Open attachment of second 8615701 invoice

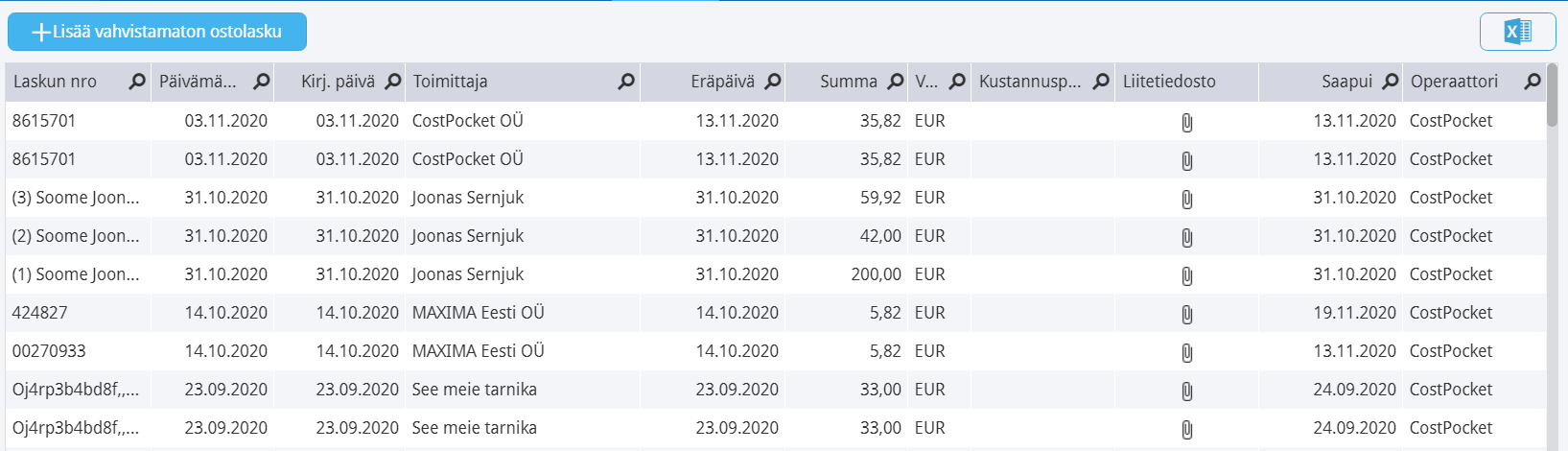tap(1187, 160)
